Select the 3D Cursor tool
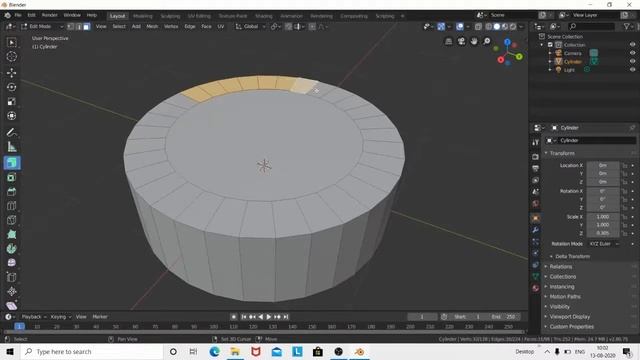Viewport: 640px width, 360px height. point(11,57)
